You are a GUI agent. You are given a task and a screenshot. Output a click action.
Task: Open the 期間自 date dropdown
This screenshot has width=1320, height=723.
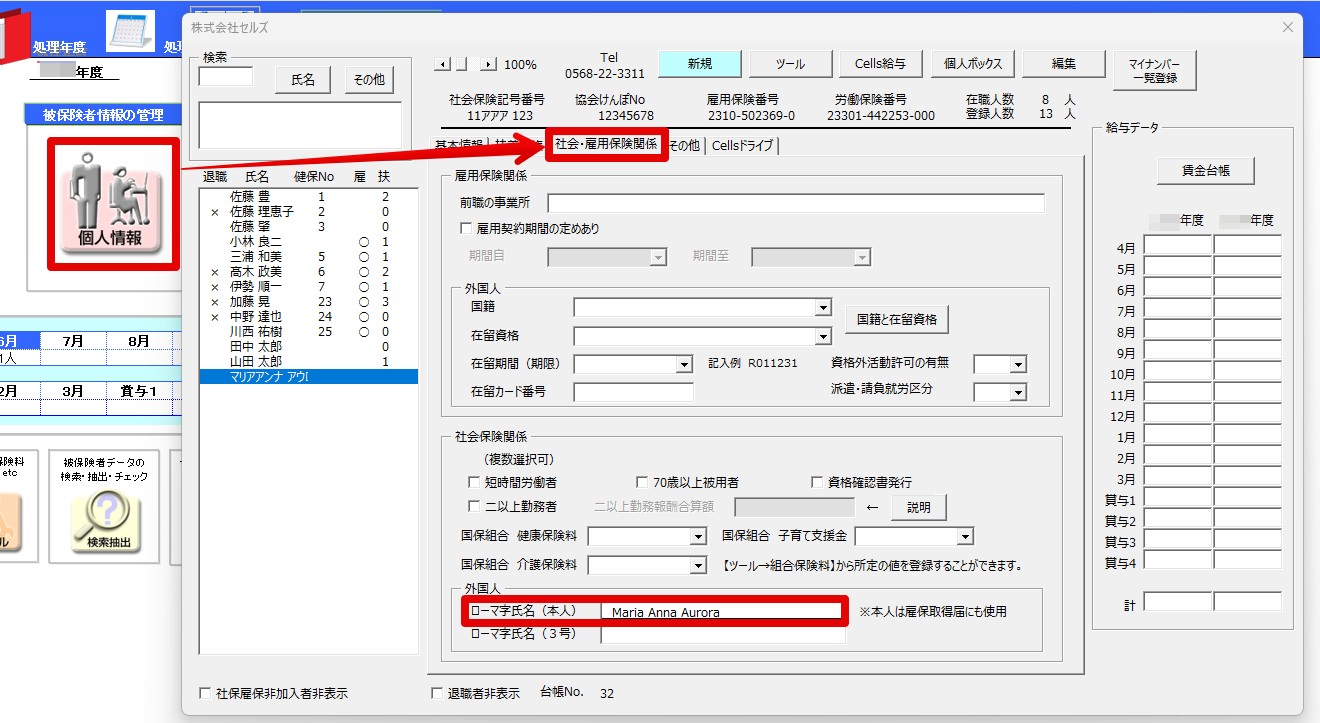658,257
